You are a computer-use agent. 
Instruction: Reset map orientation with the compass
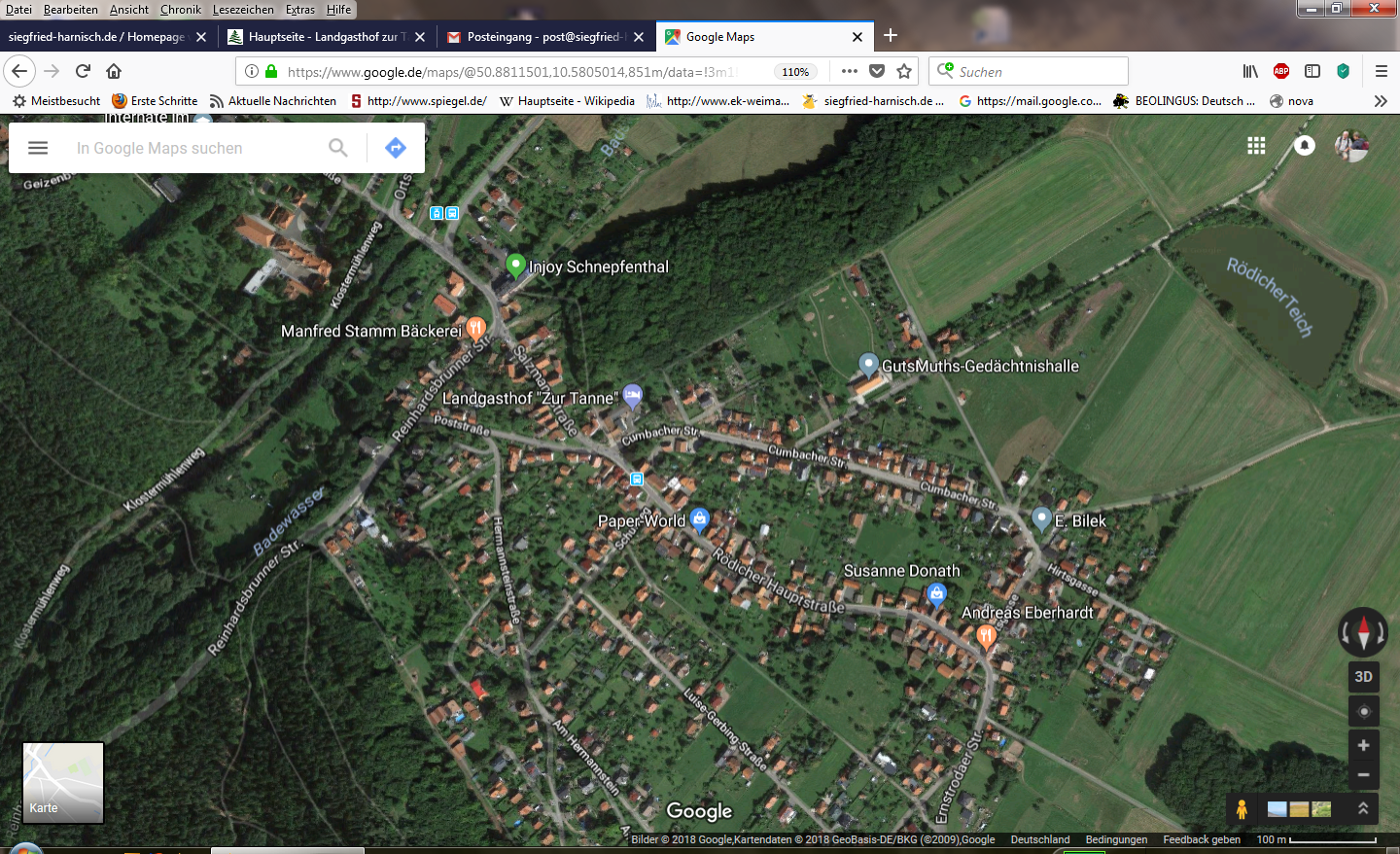pyautogui.click(x=1363, y=632)
